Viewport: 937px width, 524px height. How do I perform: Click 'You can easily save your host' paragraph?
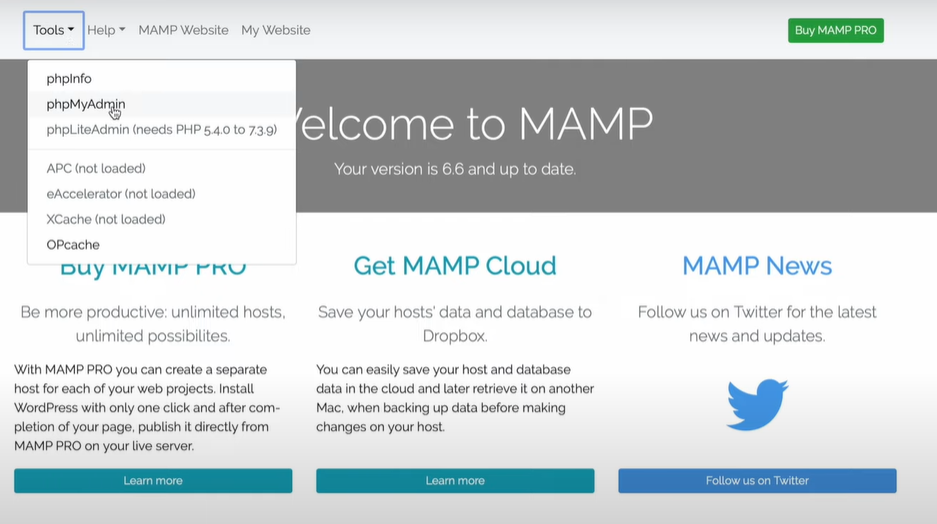455,398
